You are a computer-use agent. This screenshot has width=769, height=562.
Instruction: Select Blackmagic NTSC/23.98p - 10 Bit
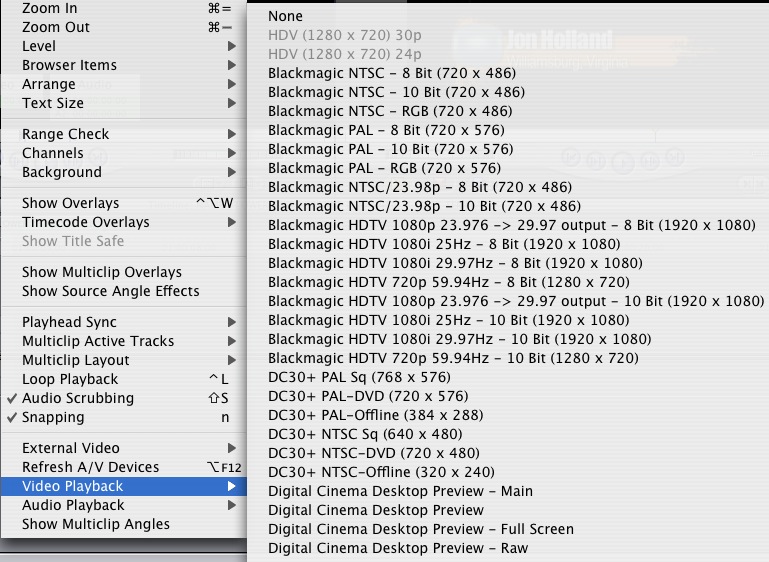(508, 206)
